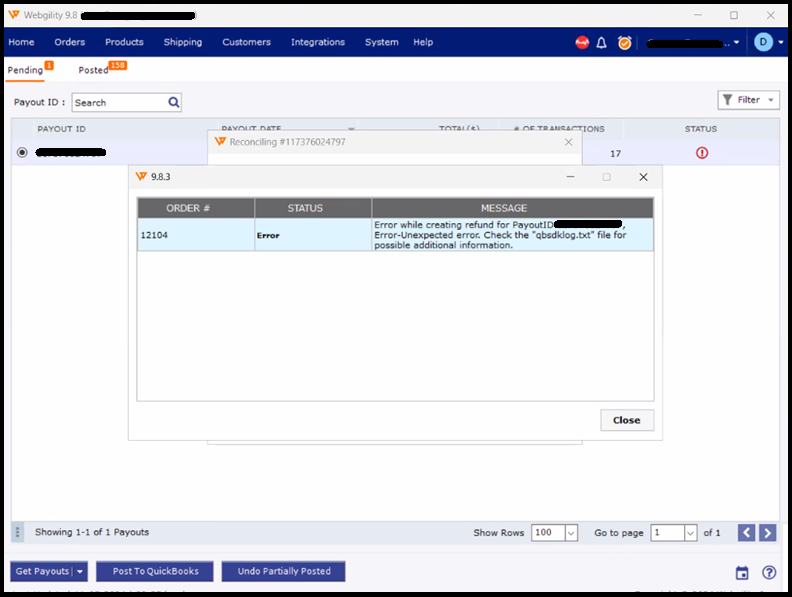The image size is (792, 597).
Task: Switch to the Posted tab
Action: tap(94, 70)
